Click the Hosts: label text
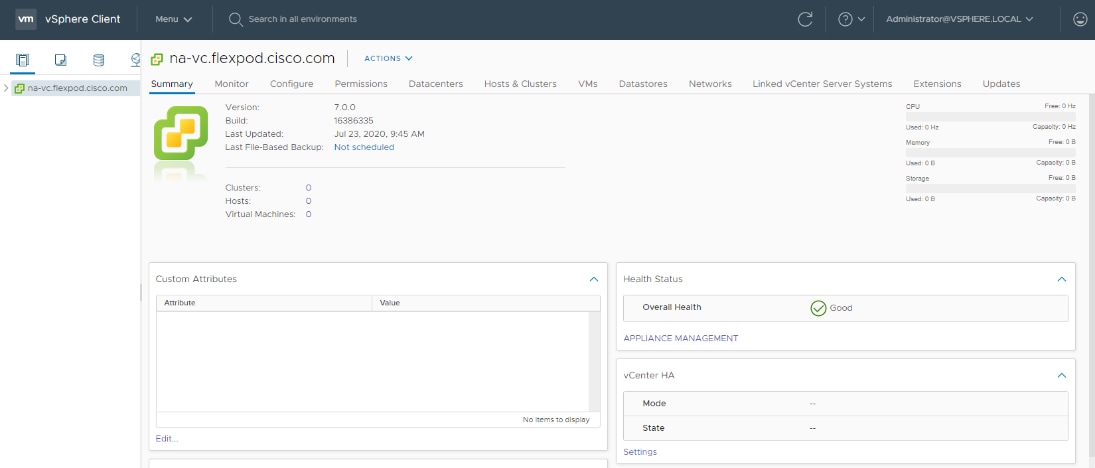 click(237, 201)
